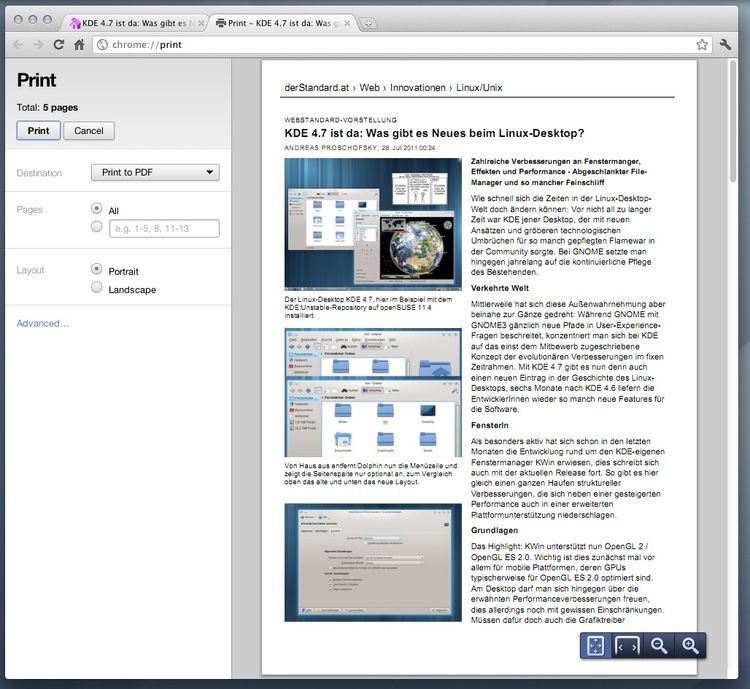Zoom out the print preview
The image size is (750, 689).
pos(659,646)
